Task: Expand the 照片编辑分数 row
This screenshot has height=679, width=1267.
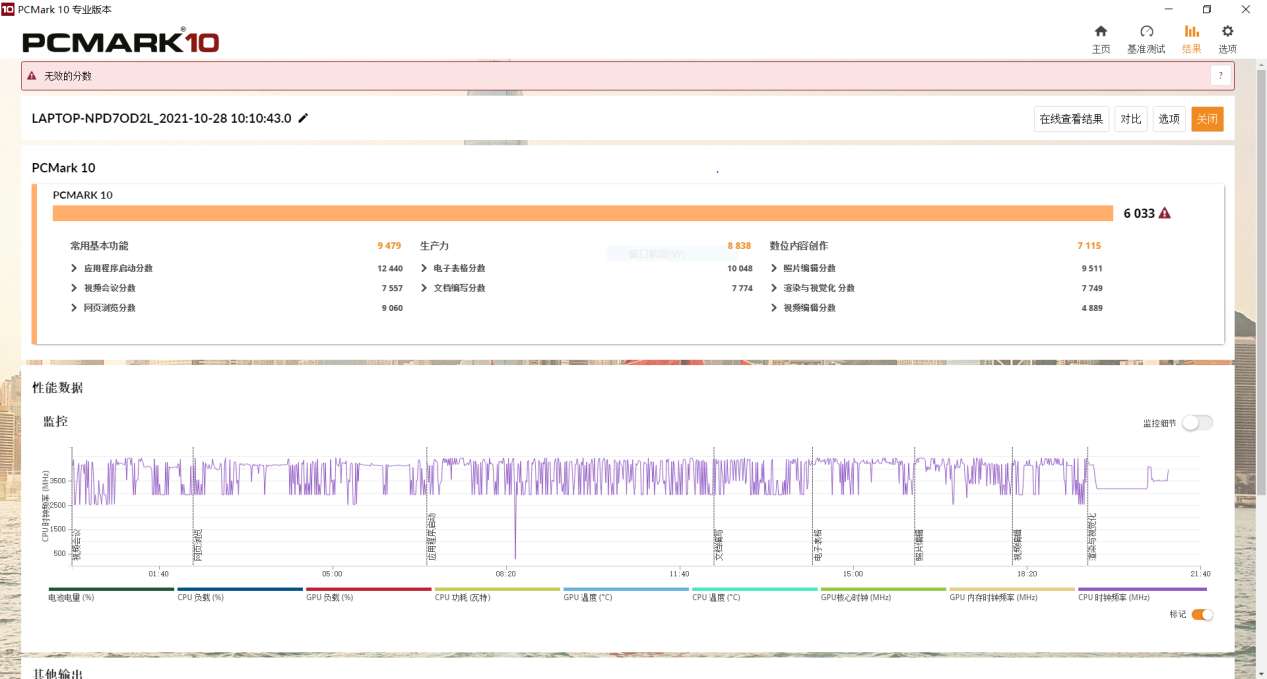Action: pyautogui.click(x=775, y=268)
